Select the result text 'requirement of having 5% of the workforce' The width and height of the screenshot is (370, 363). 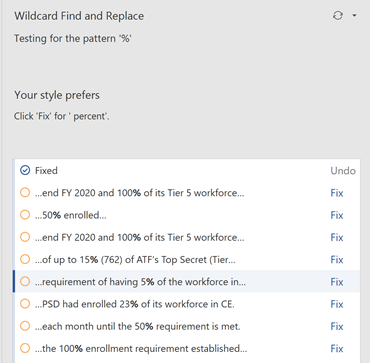pyautogui.click(x=140, y=282)
